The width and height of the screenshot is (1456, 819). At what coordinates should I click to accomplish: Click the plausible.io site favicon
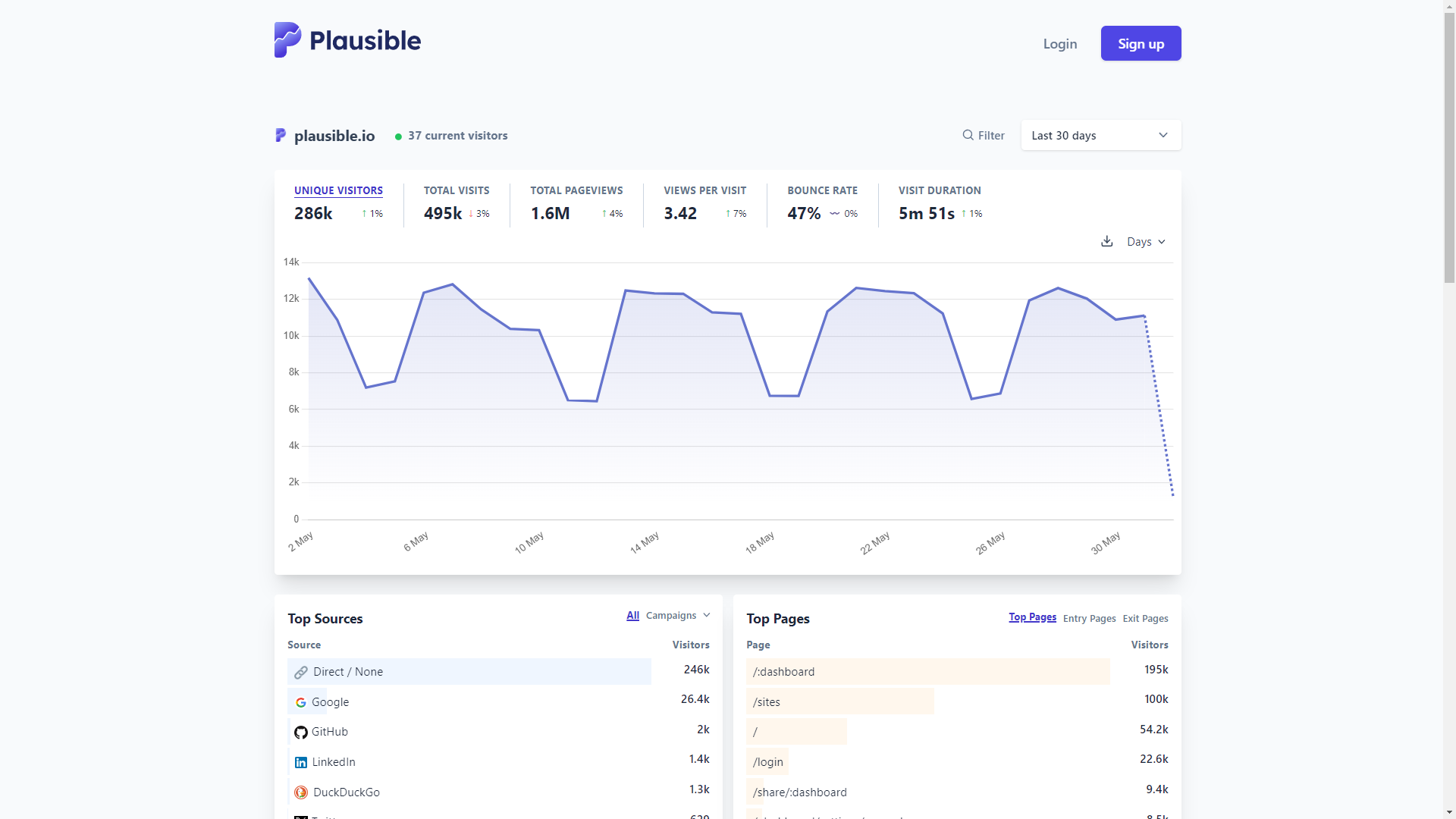281,135
